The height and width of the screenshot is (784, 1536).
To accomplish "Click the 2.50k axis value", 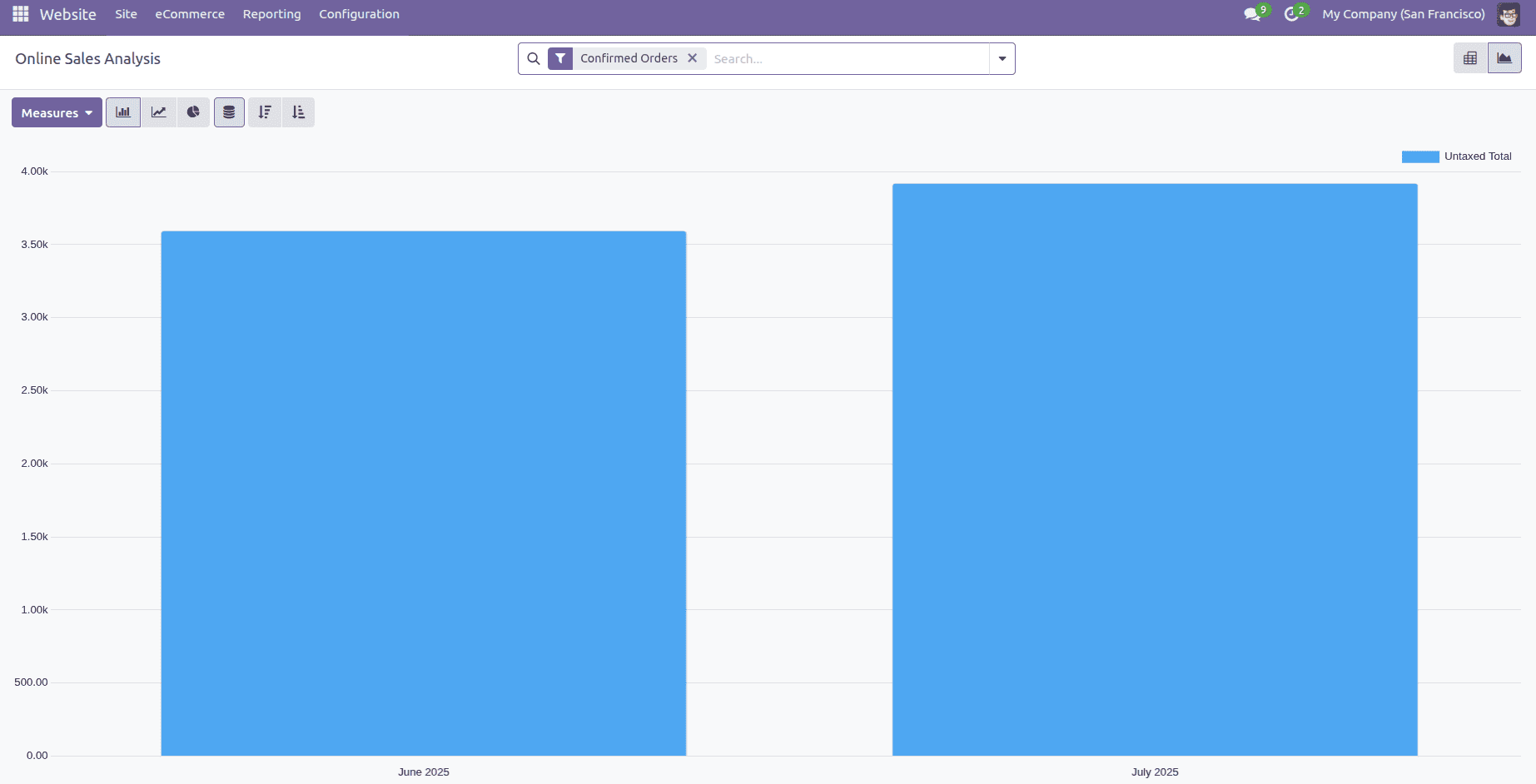I will click(34, 390).
